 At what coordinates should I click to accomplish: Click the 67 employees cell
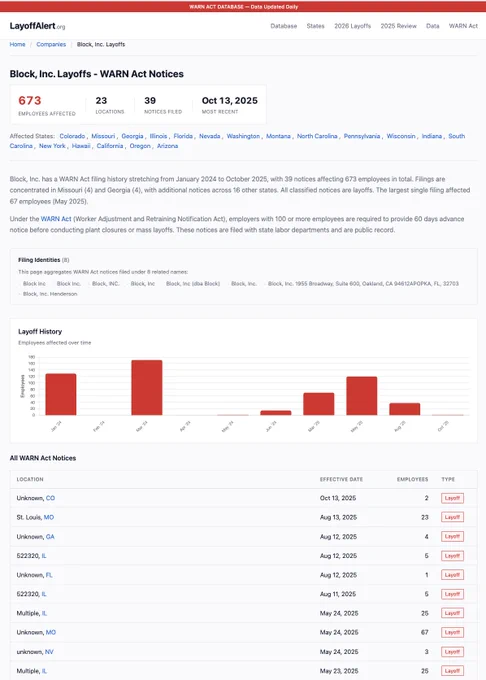pyautogui.click(x=424, y=633)
